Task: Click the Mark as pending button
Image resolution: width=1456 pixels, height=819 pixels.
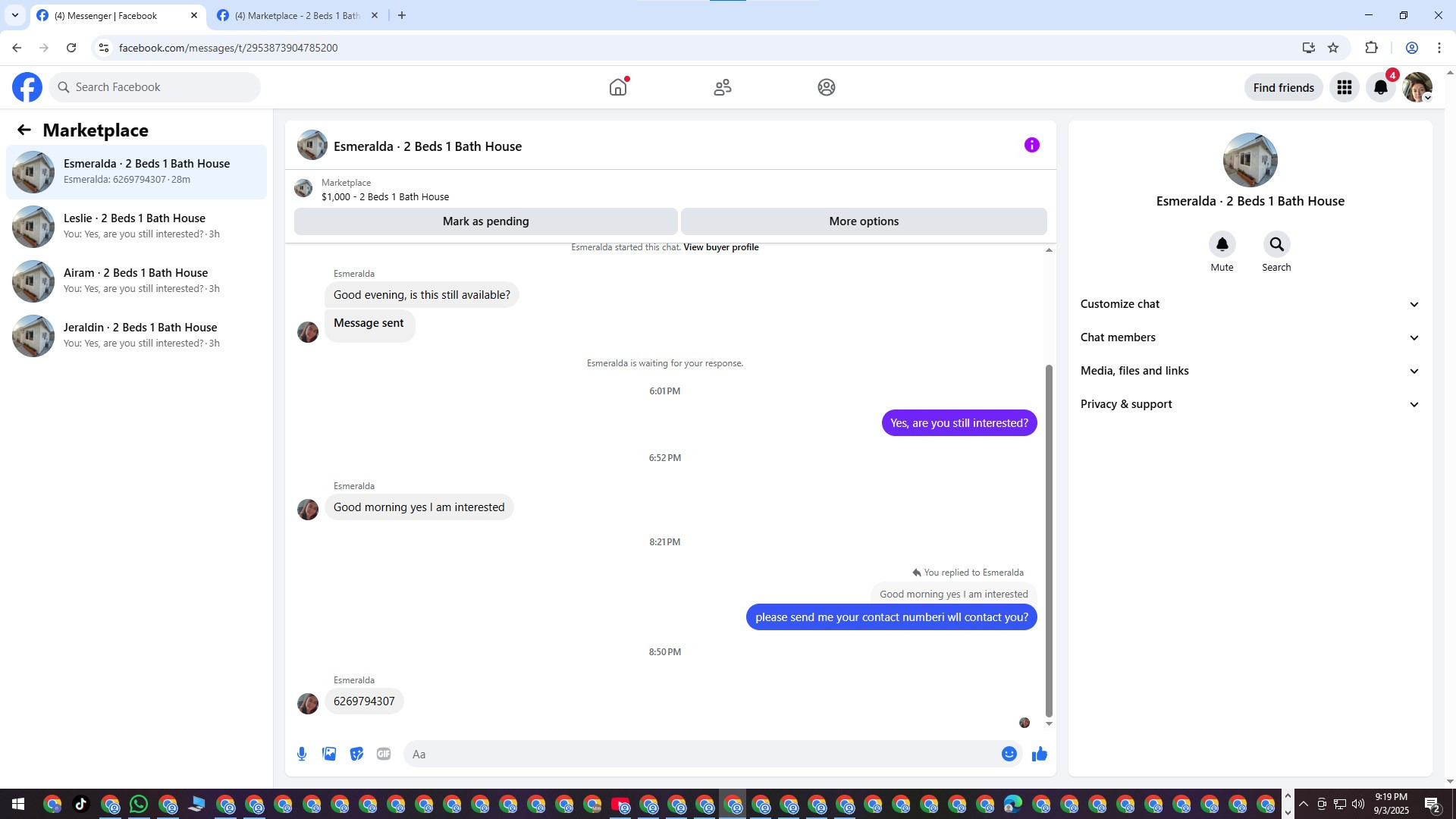Action: point(485,221)
